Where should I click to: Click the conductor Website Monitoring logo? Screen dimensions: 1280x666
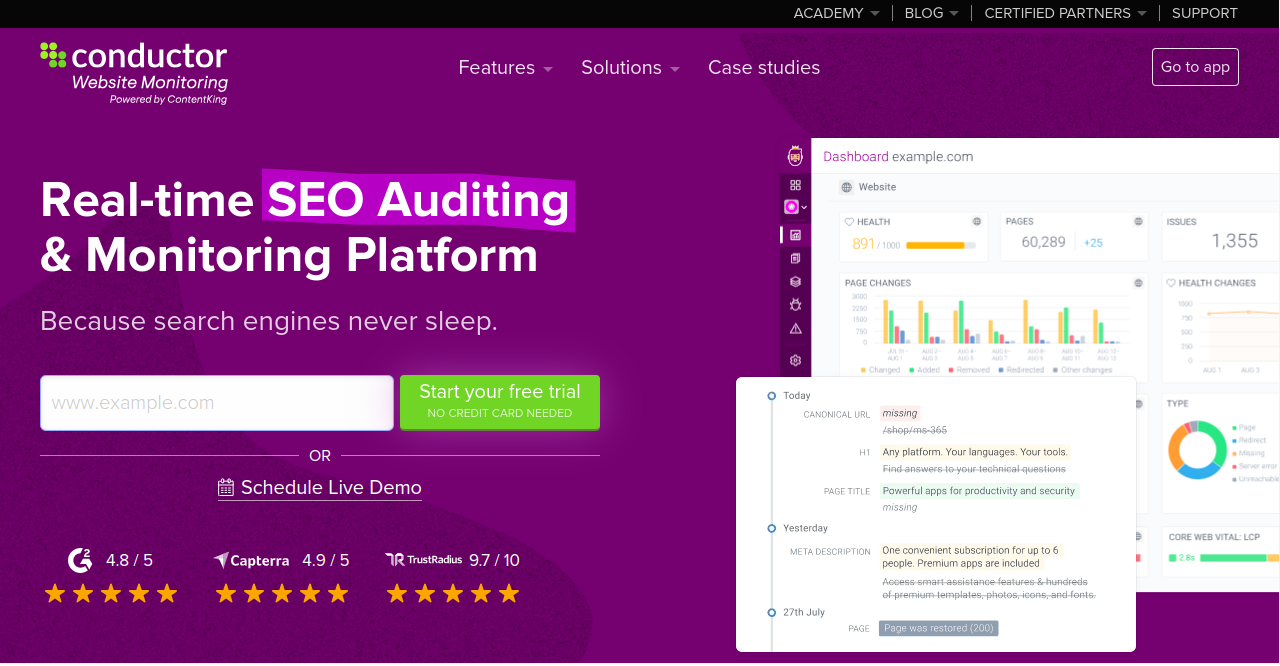(x=133, y=72)
